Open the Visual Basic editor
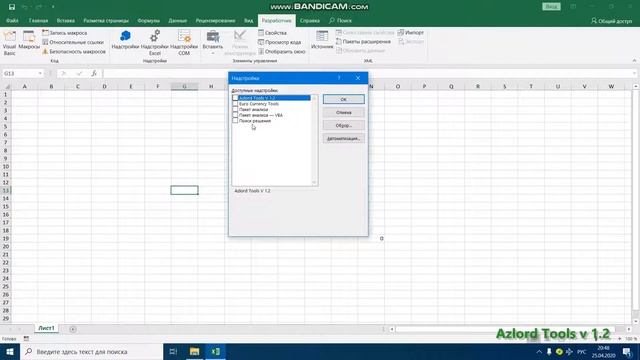This screenshot has width=640, height=360. coord(9,42)
